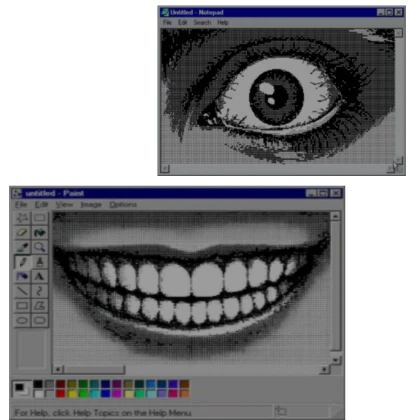Activate the Airbrush spray tool
Viewport: 420px width, 420px height.
pyautogui.click(x=22, y=276)
